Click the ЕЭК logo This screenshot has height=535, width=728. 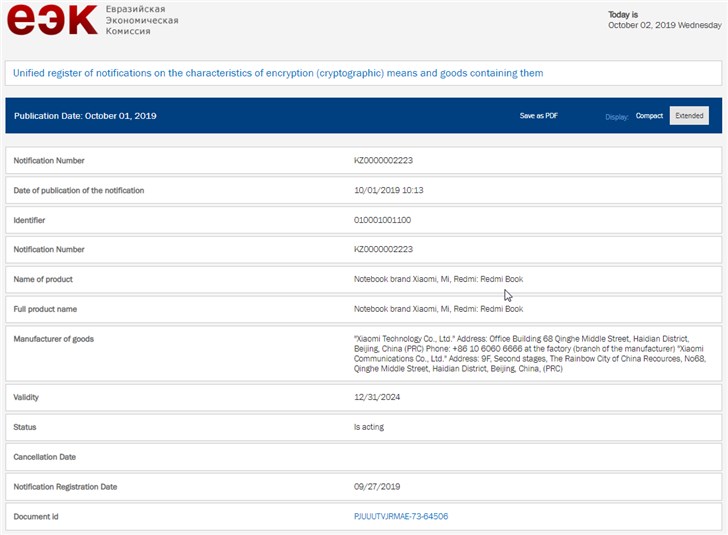(52, 20)
